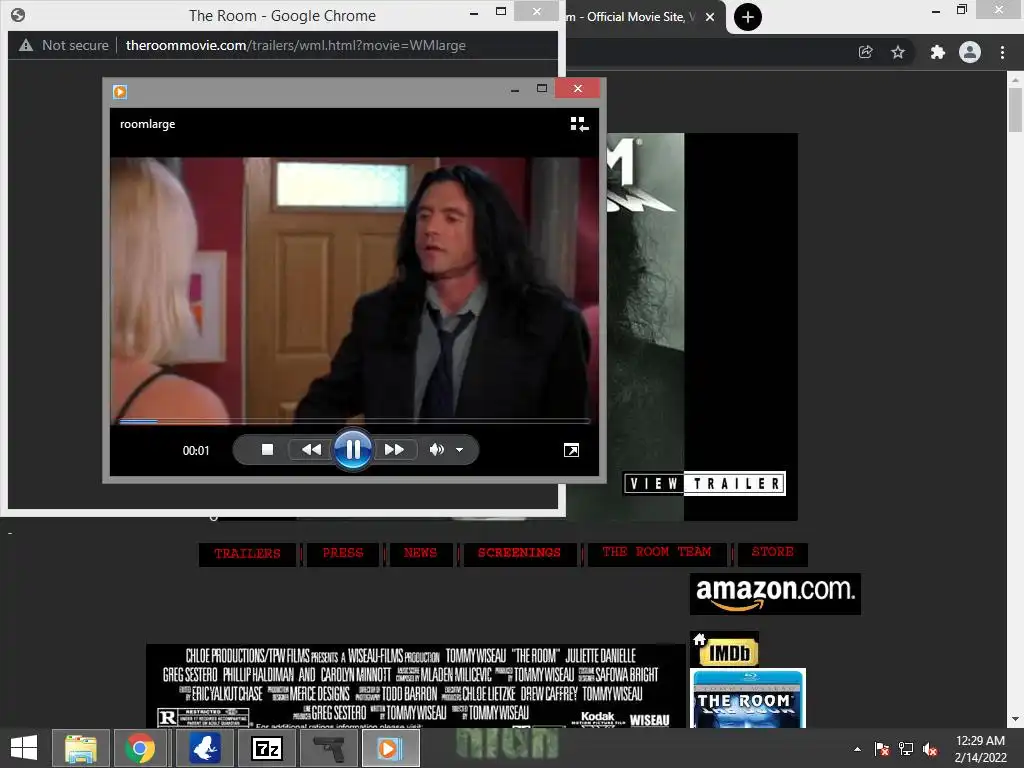
Task: Open the Chrome profile avatar
Action: coord(970,52)
